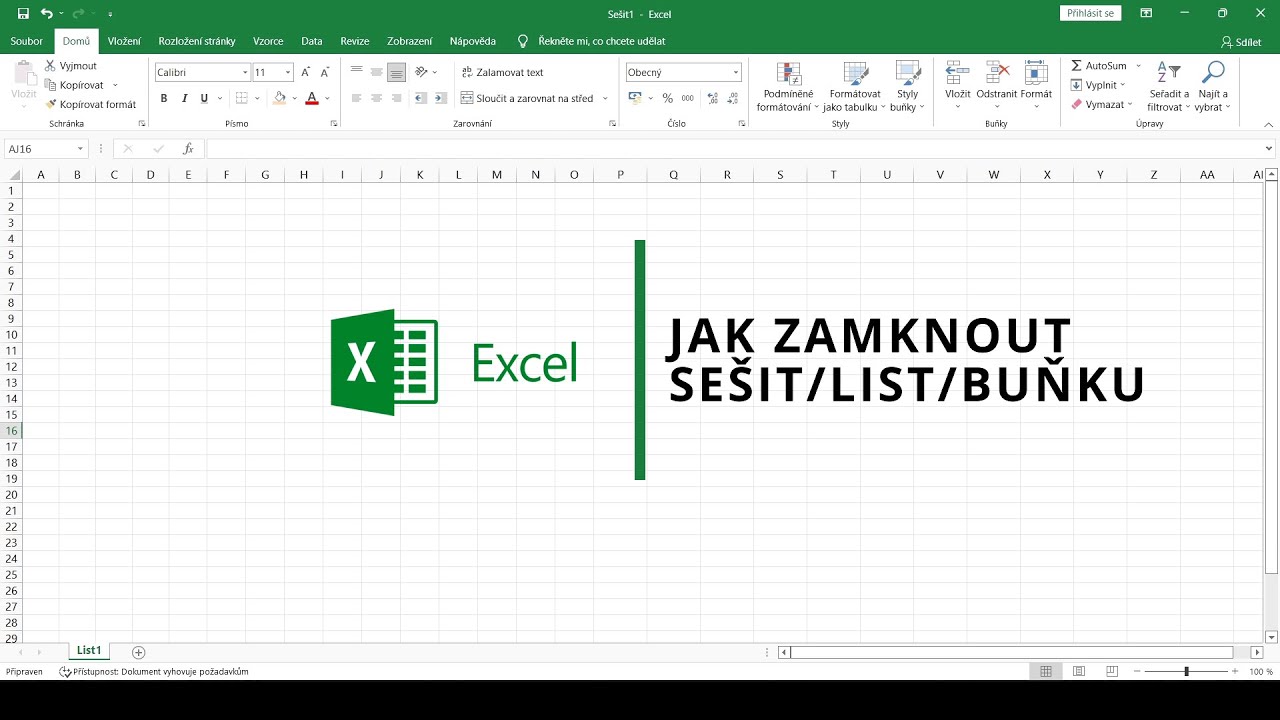Click zoom slider handle in status bar
1280x720 pixels.
[x=1186, y=672]
